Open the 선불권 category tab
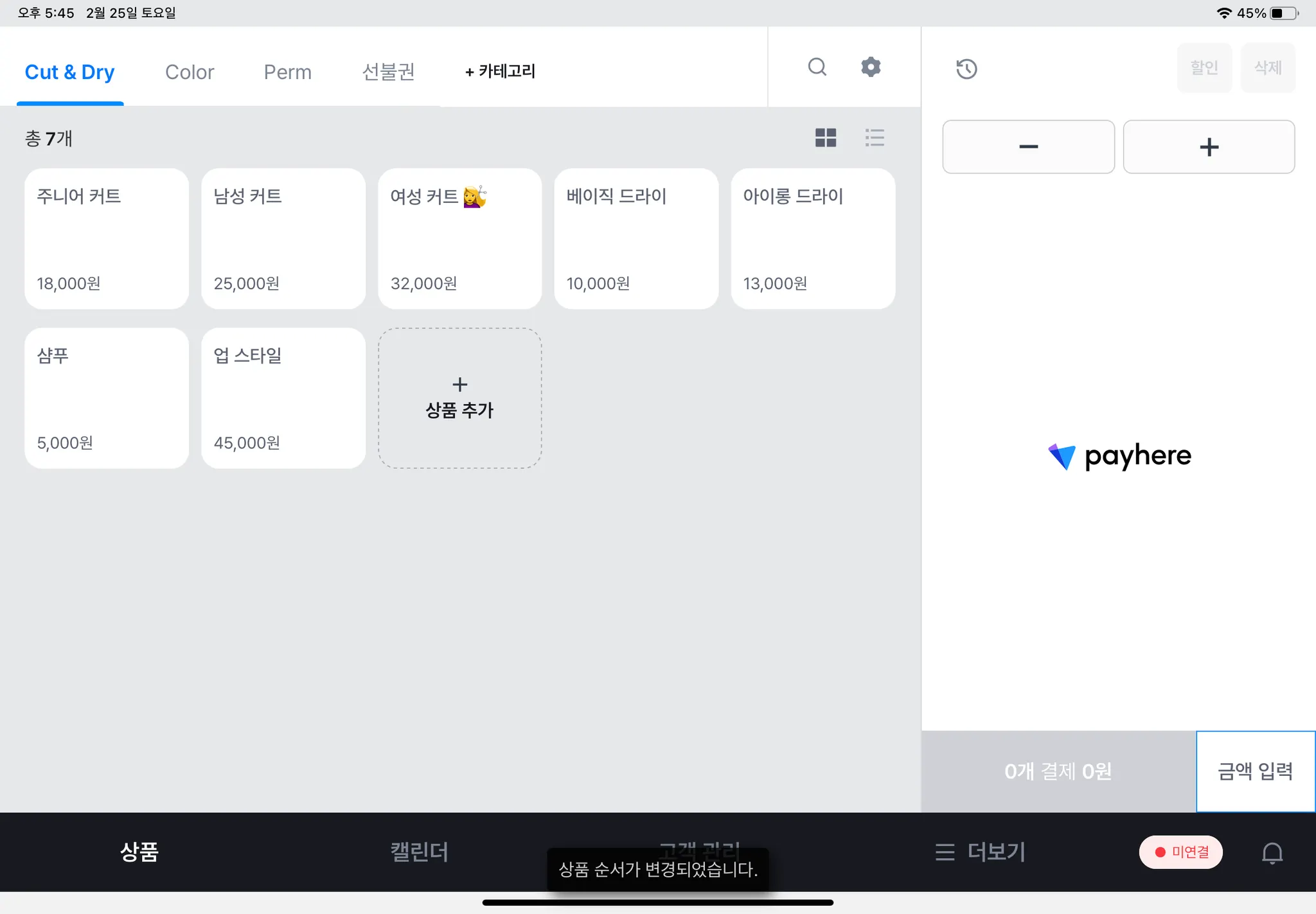The image size is (1316, 914). tap(388, 72)
